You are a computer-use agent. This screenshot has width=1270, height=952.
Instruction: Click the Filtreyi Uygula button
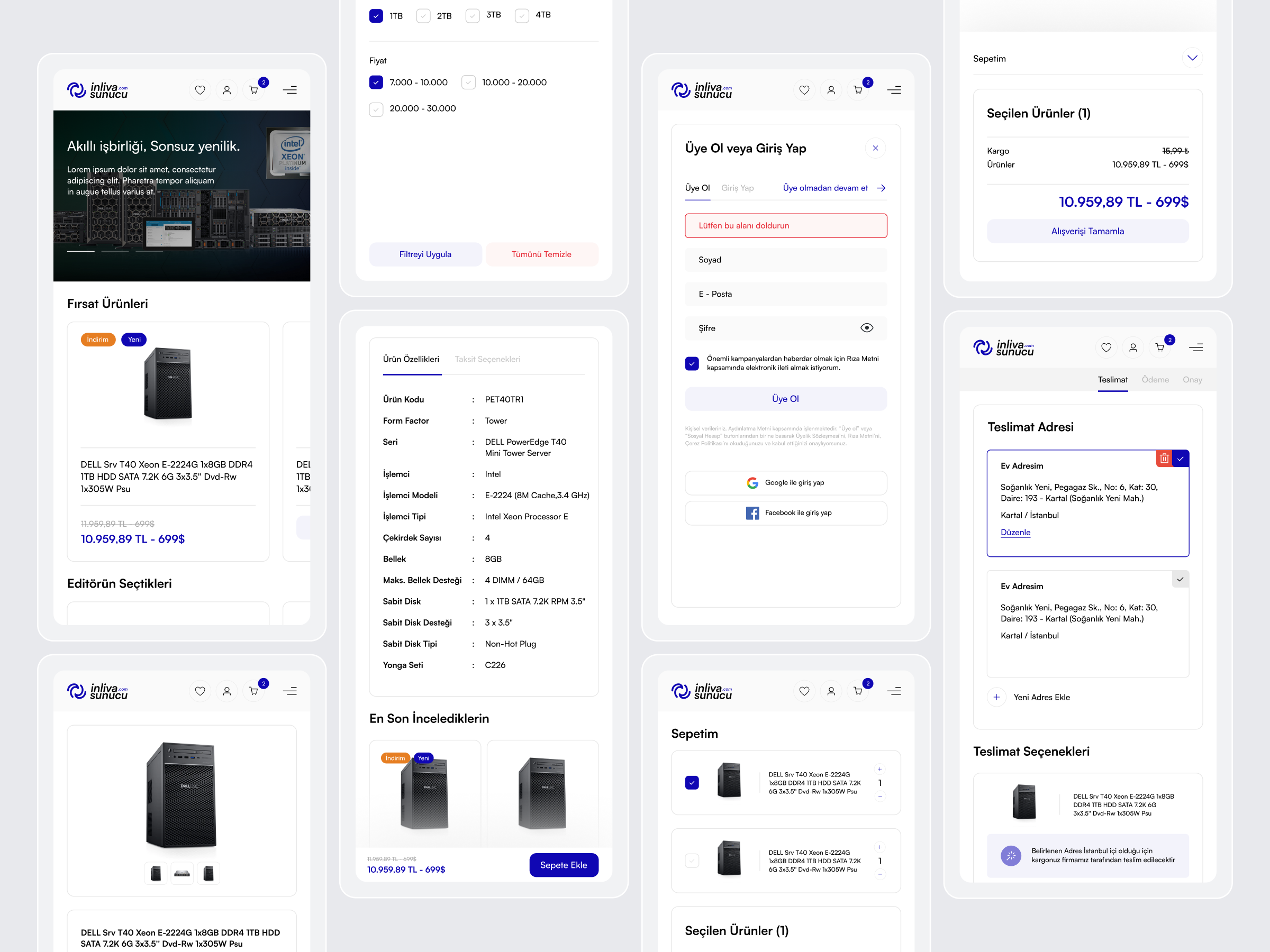point(425,254)
